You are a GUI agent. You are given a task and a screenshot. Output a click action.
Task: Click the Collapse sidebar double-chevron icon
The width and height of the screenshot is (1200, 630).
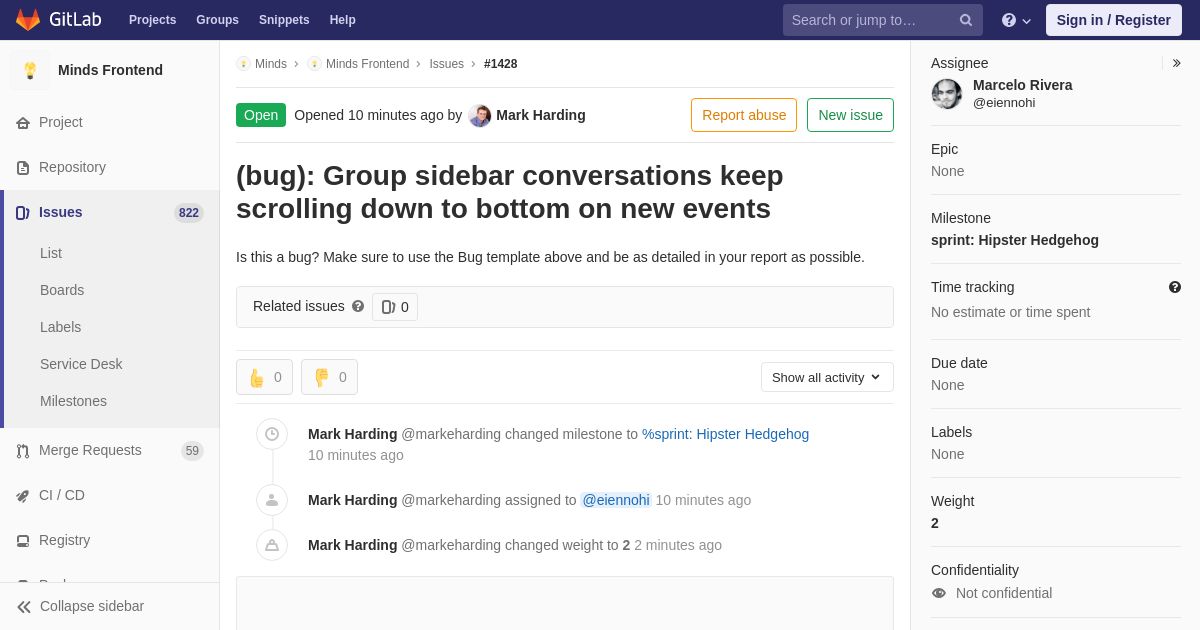point(24,607)
